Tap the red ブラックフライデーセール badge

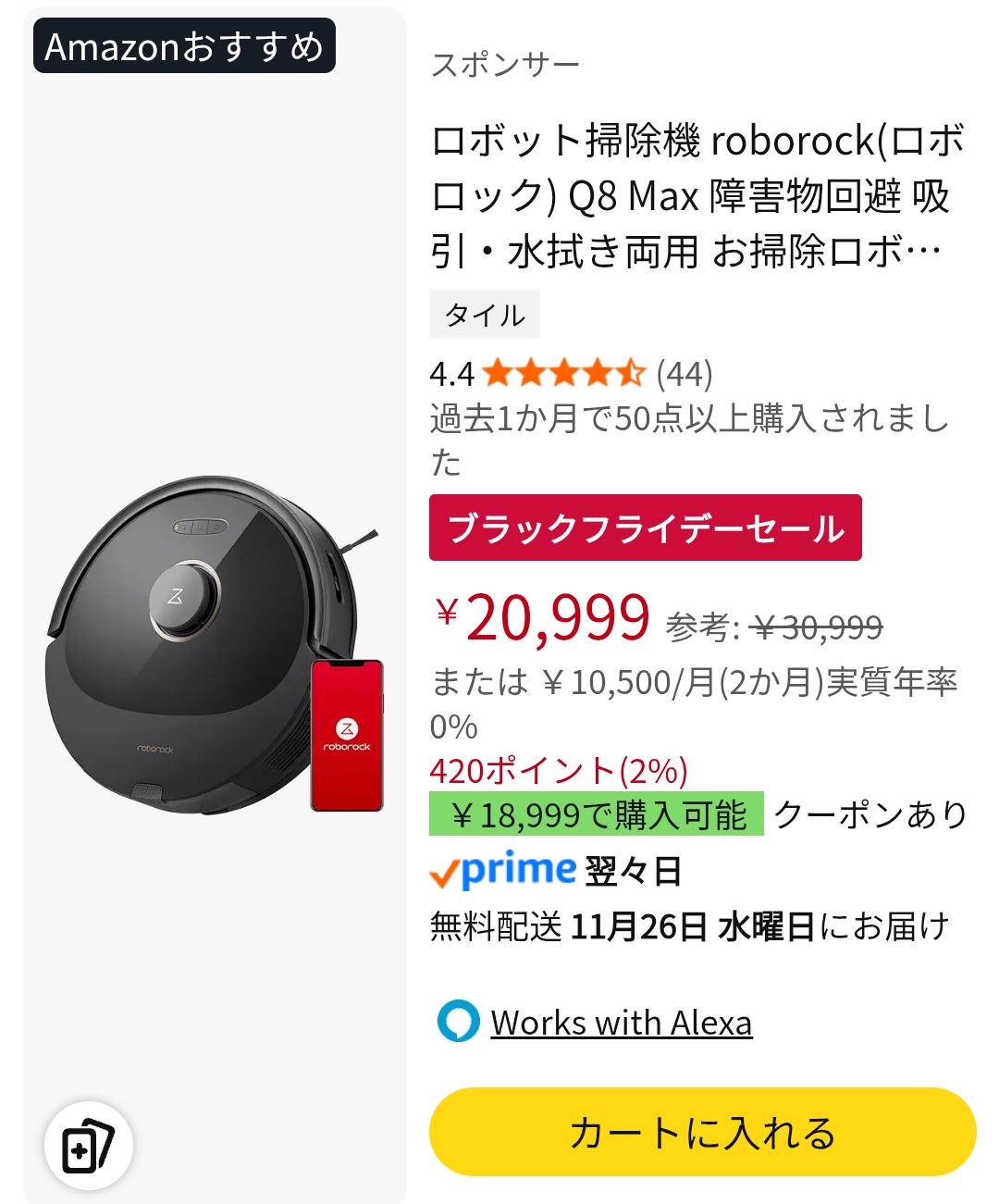coord(645,528)
